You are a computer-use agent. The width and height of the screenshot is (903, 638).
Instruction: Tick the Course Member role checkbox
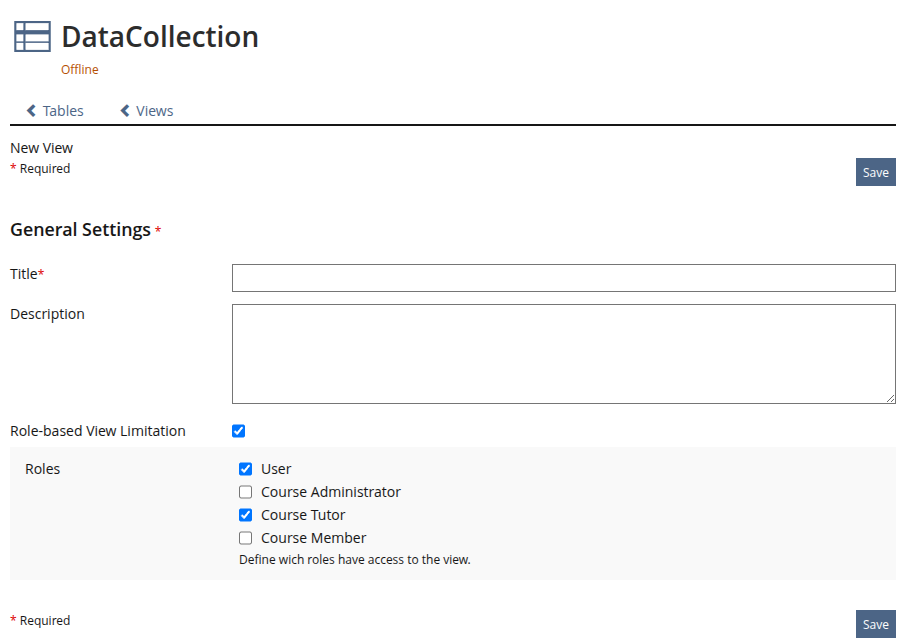point(246,538)
